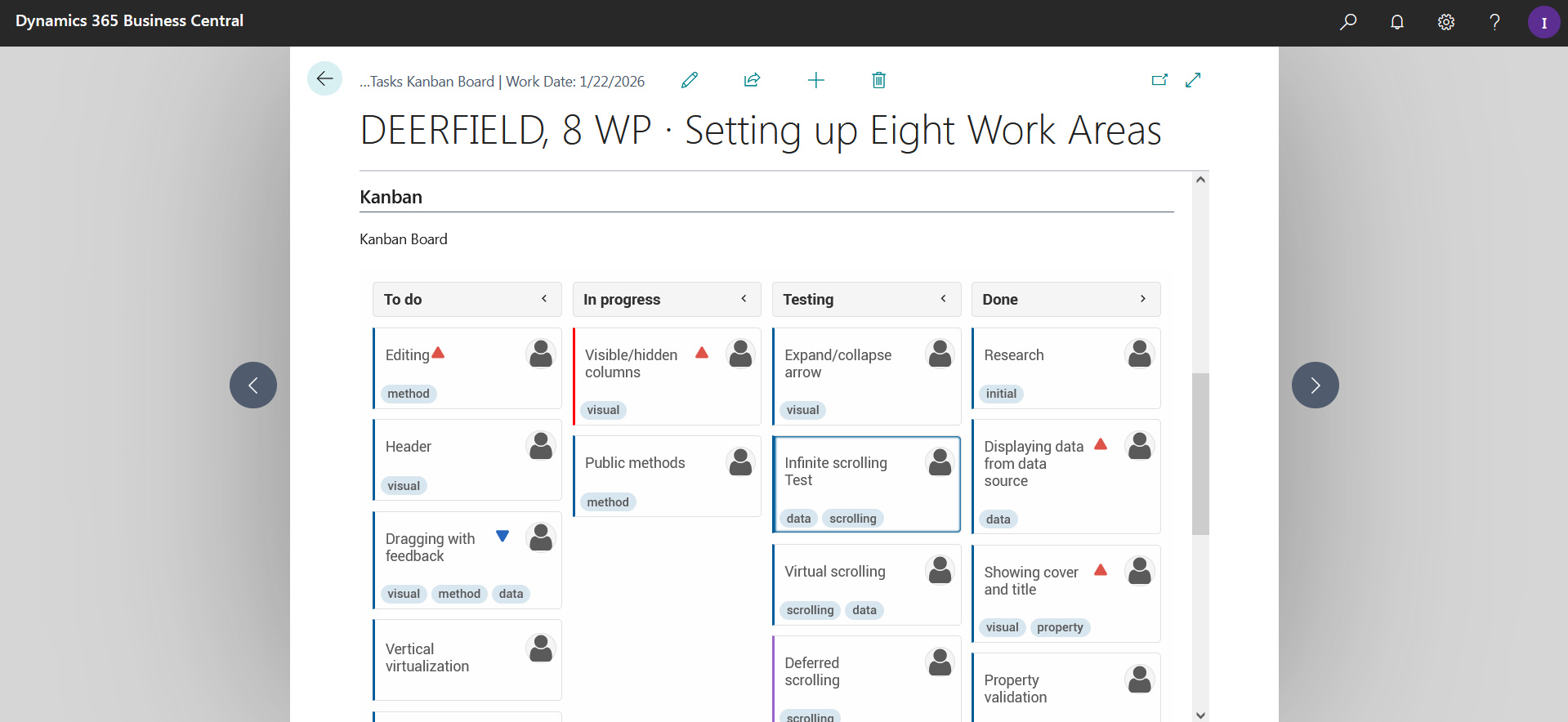Click 'data' tag on Dragging with feedback card

[511, 594]
